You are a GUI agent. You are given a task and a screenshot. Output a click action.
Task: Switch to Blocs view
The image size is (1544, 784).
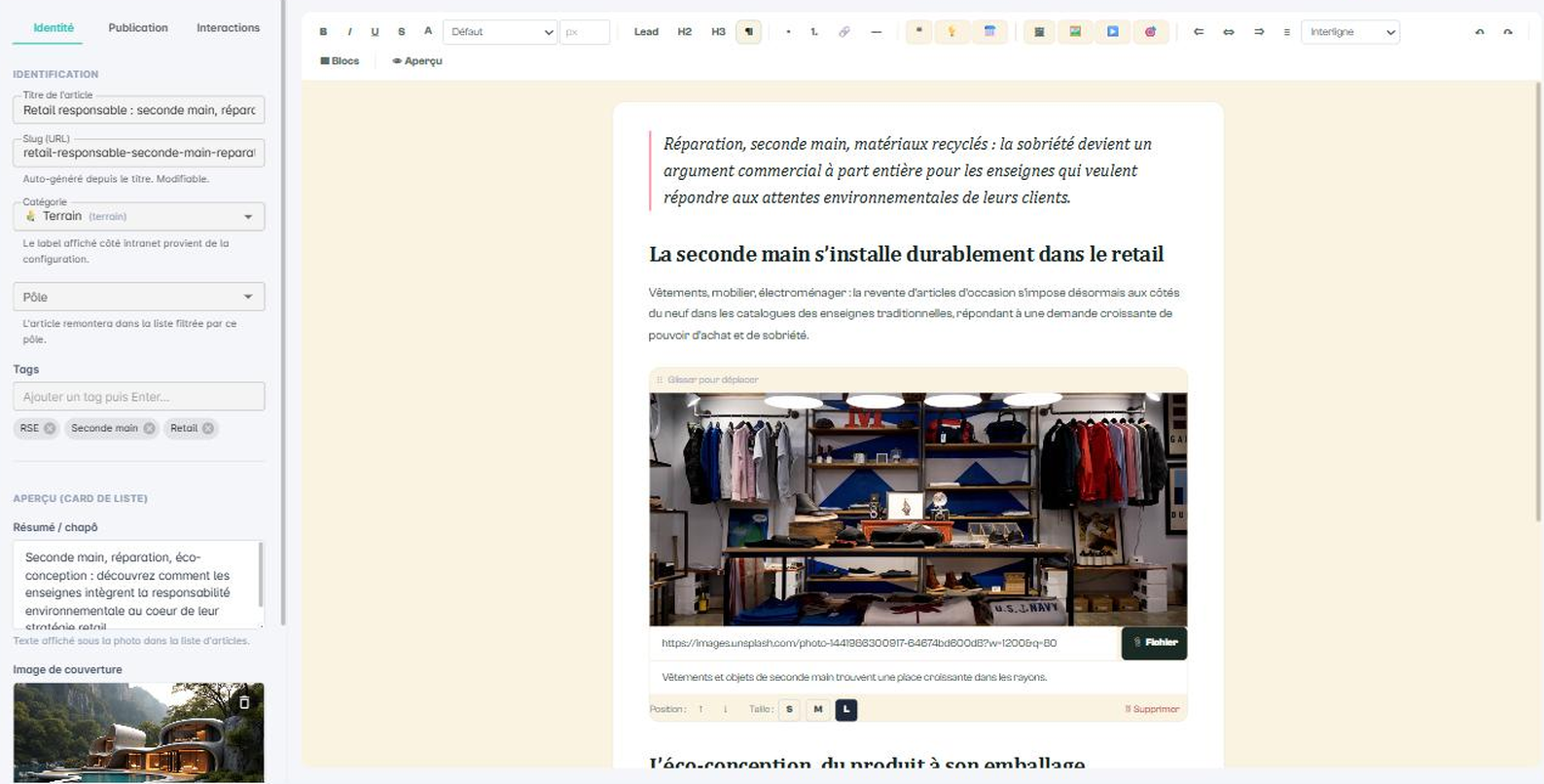(x=340, y=61)
